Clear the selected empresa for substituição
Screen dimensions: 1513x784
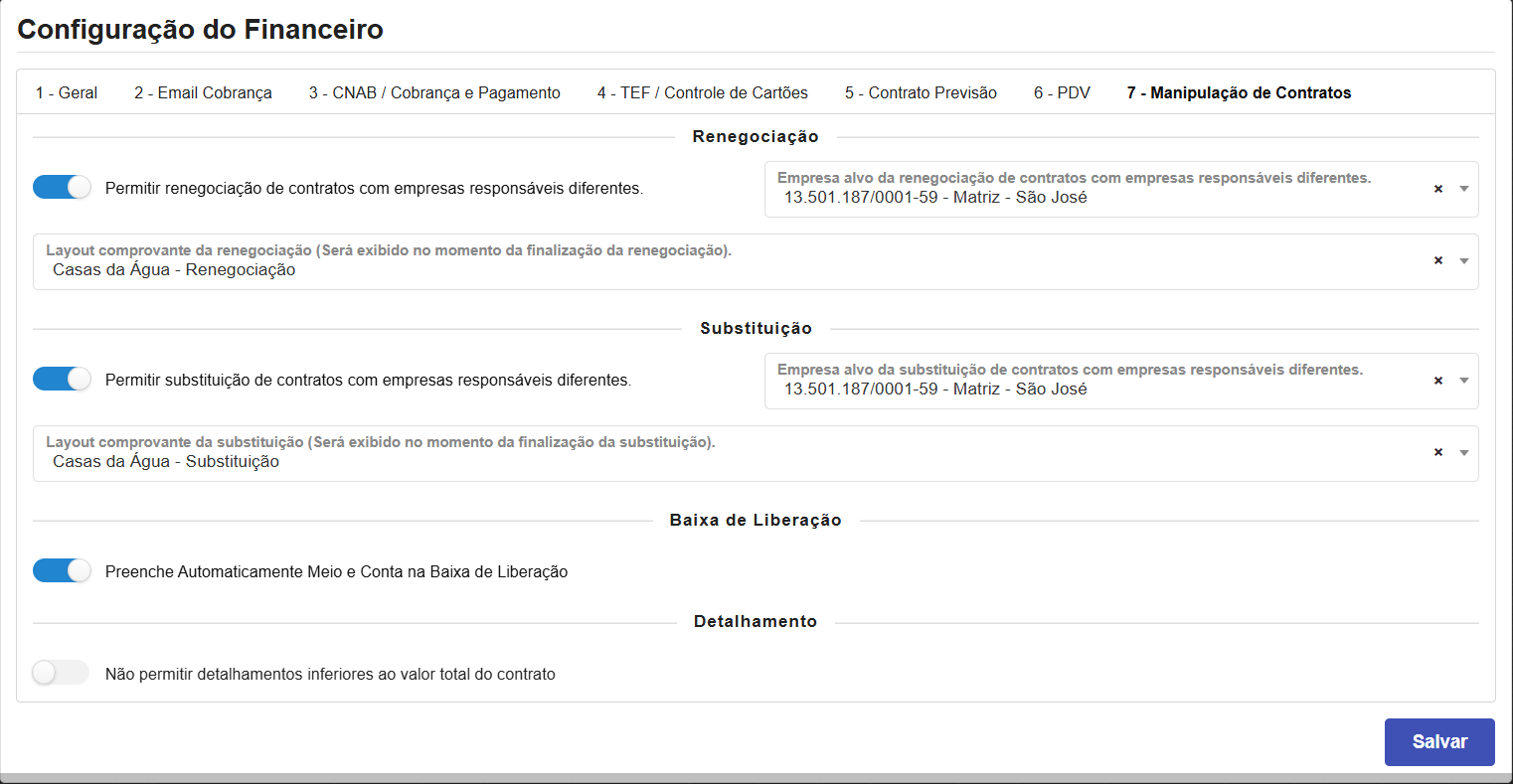click(x=1437, y=380)
